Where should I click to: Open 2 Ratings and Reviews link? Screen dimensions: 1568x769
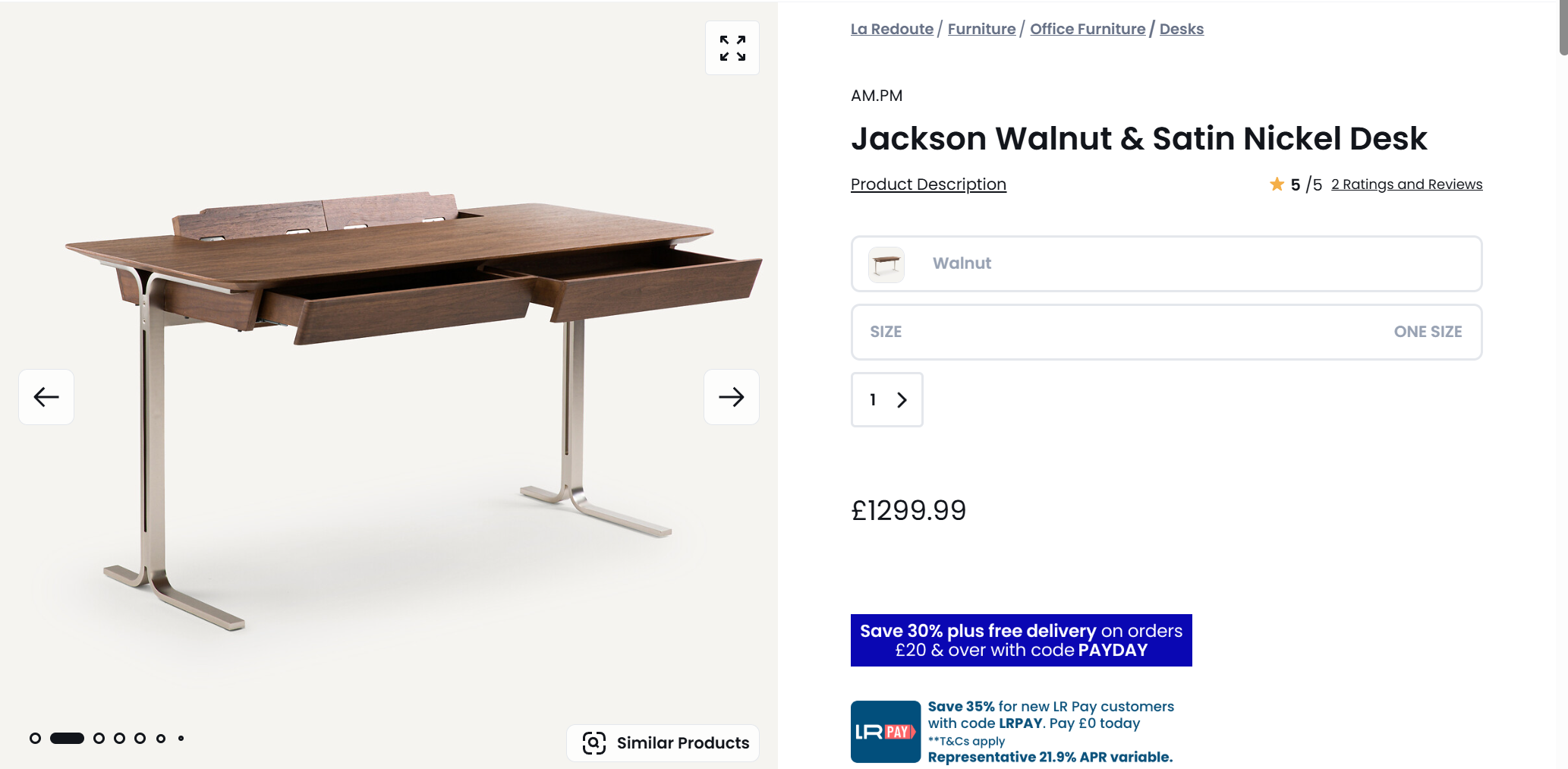1406,184
